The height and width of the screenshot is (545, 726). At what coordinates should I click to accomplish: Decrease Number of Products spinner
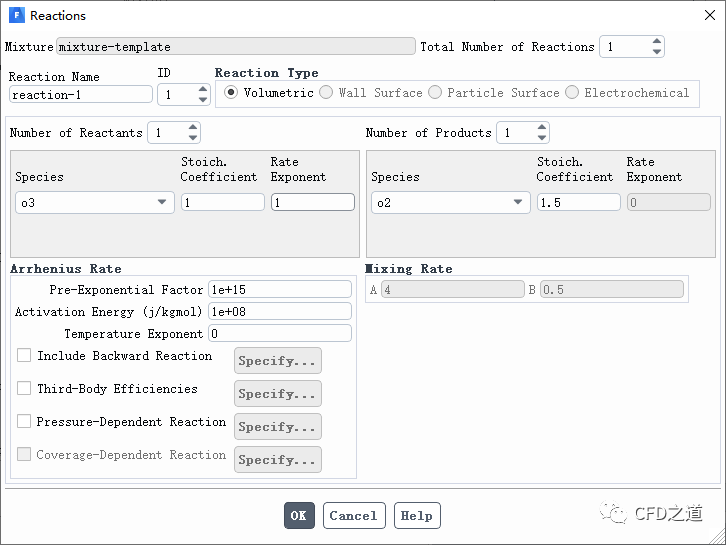(542, 138)
